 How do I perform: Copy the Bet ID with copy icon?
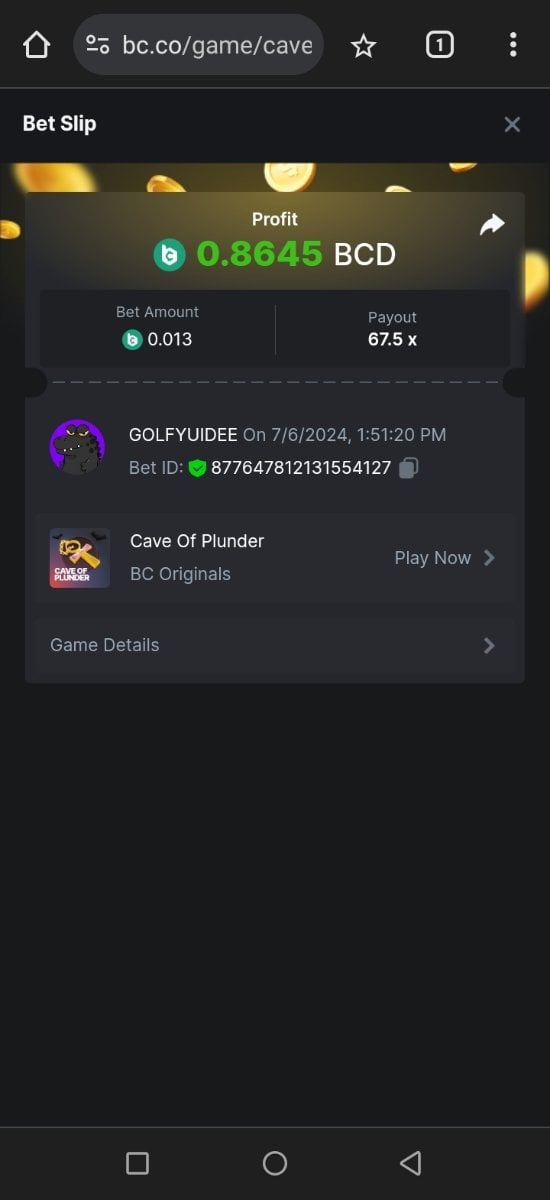[408, 467]
